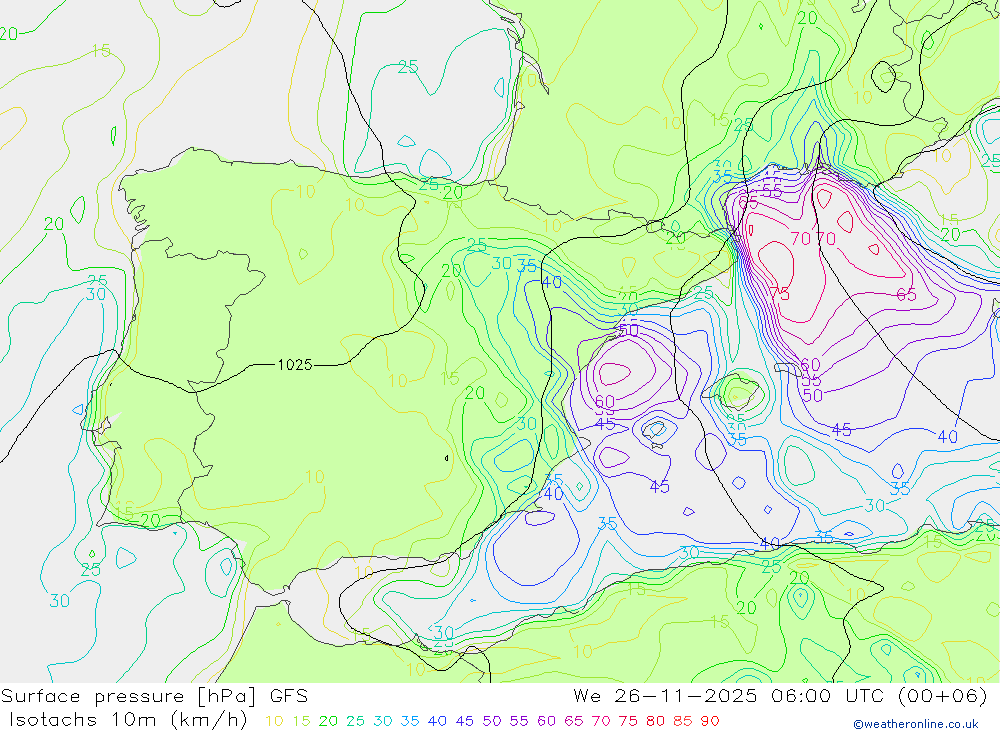The image size is (1000, 733).
Task: Click the 50 isotach label off Catalonia
Action: (x=629, y=330)
